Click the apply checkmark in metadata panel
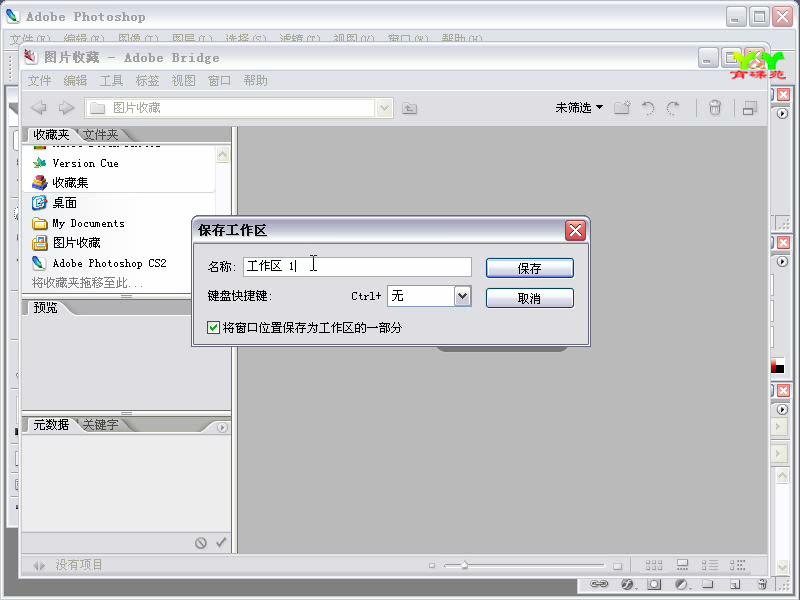800x600 pixels. [221, 542]
